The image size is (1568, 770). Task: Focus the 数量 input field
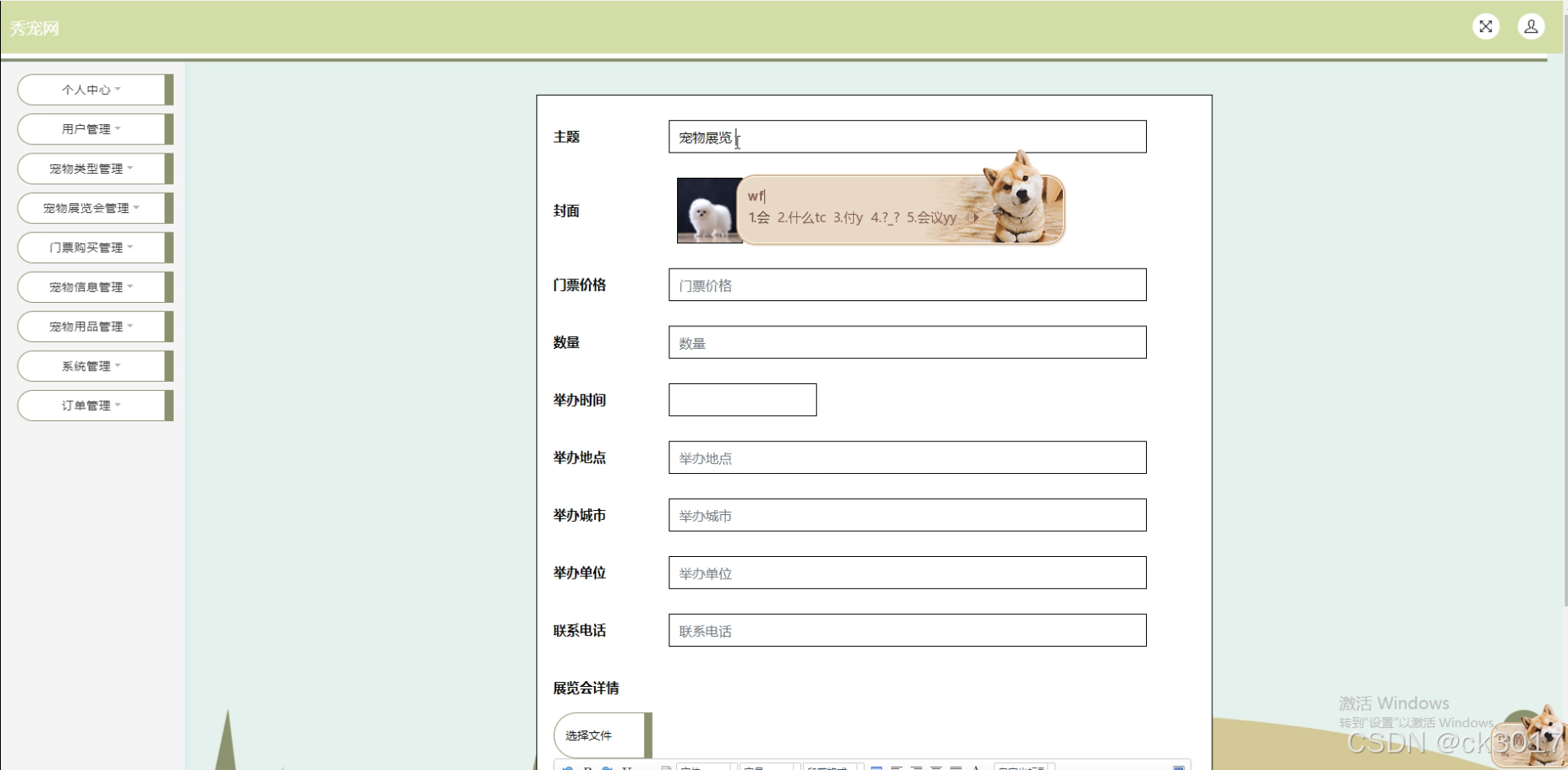pyautogui.click(x=907, y=342)
